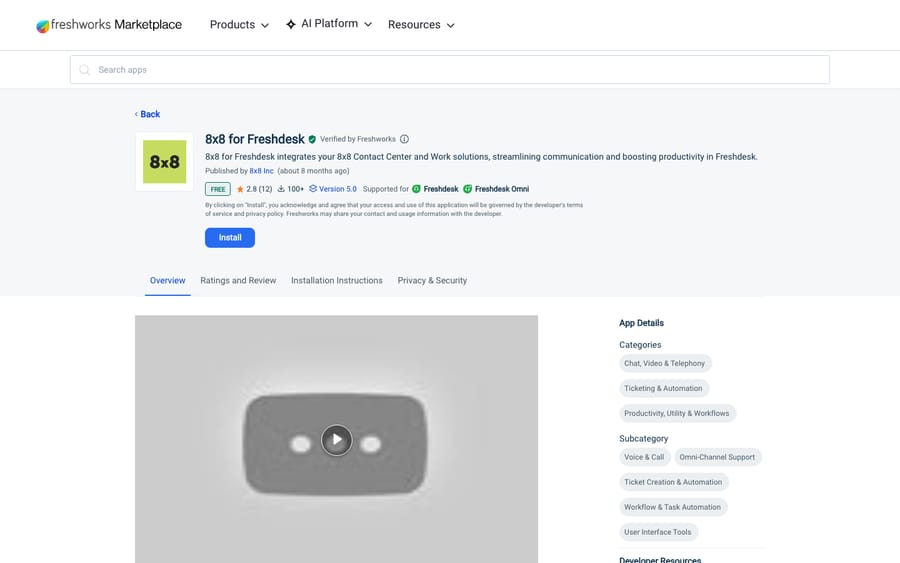Screen dimensions: 900x563
Task: Select Ticket Creation & Automation subcategory
Action: pyautogui.click(x=673, y=482)
